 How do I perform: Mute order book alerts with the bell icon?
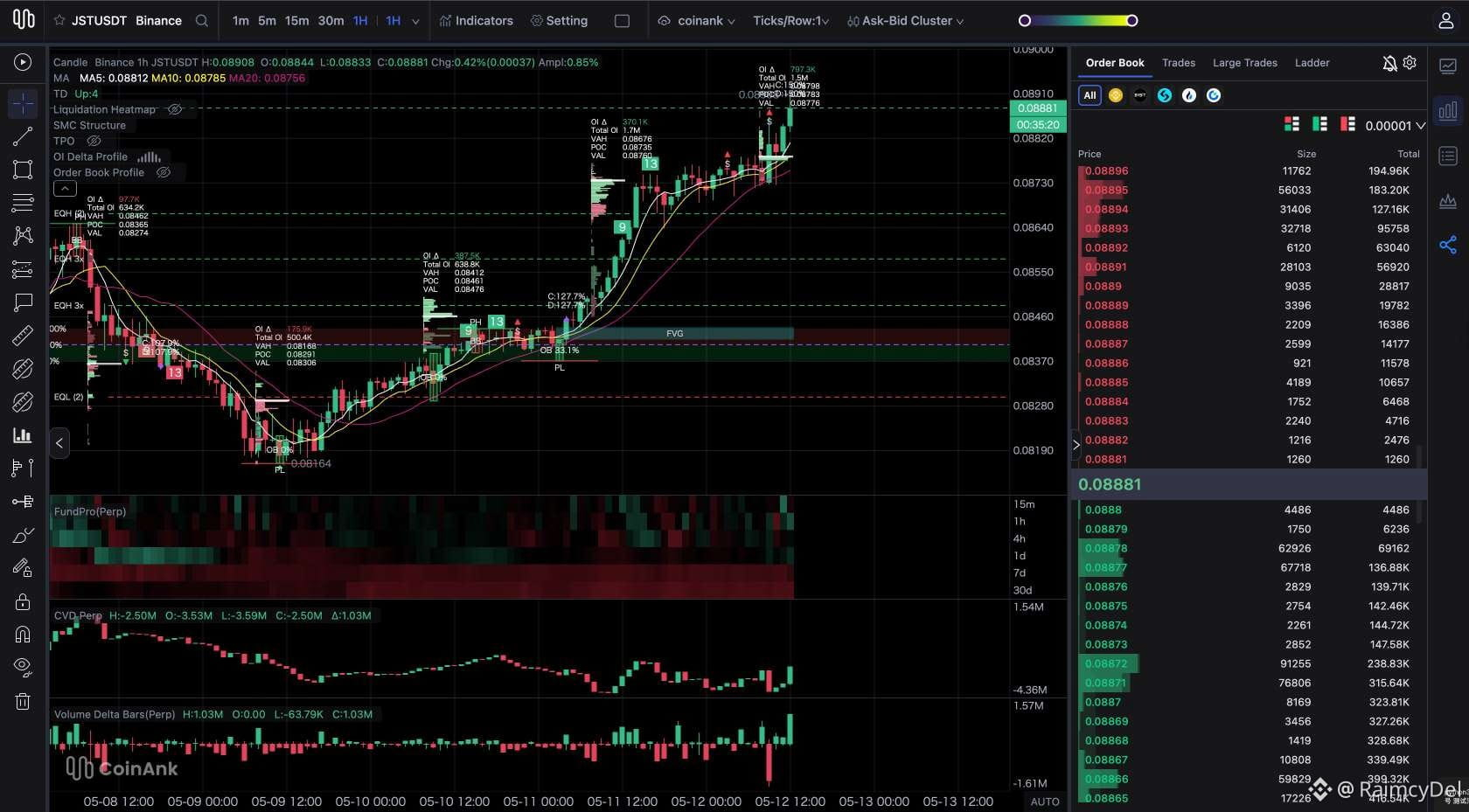tap(1389, 63)
